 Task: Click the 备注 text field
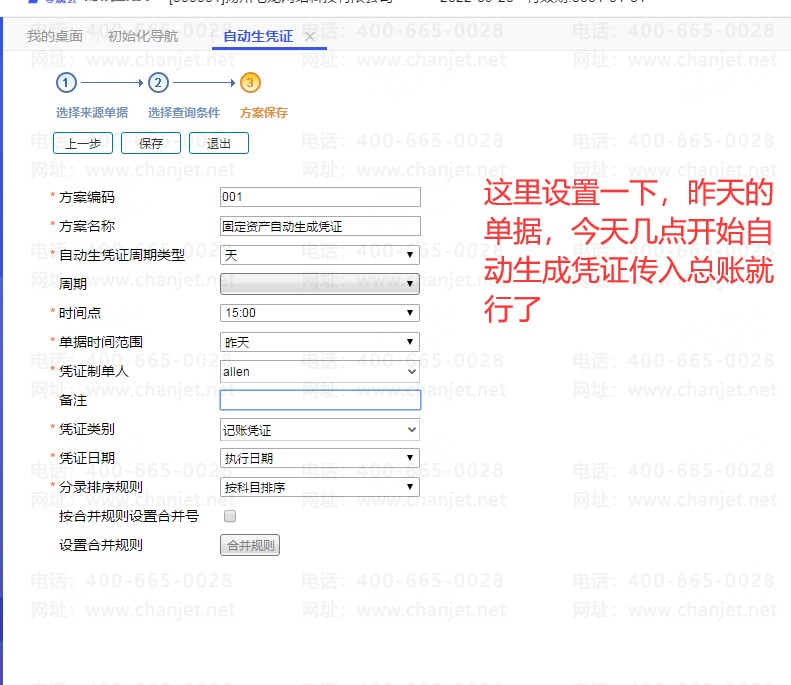tap(320, 400)
